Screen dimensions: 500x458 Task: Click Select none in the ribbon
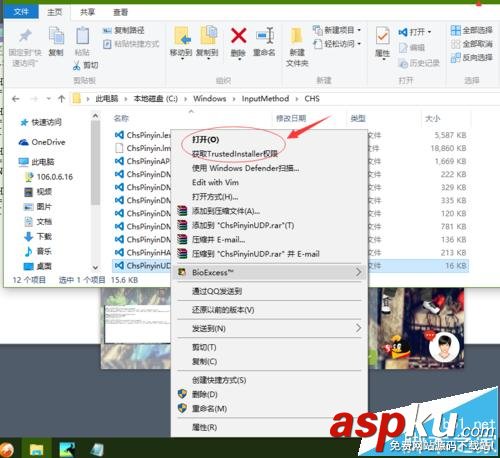pyautogui.click(x=471, y=44)
